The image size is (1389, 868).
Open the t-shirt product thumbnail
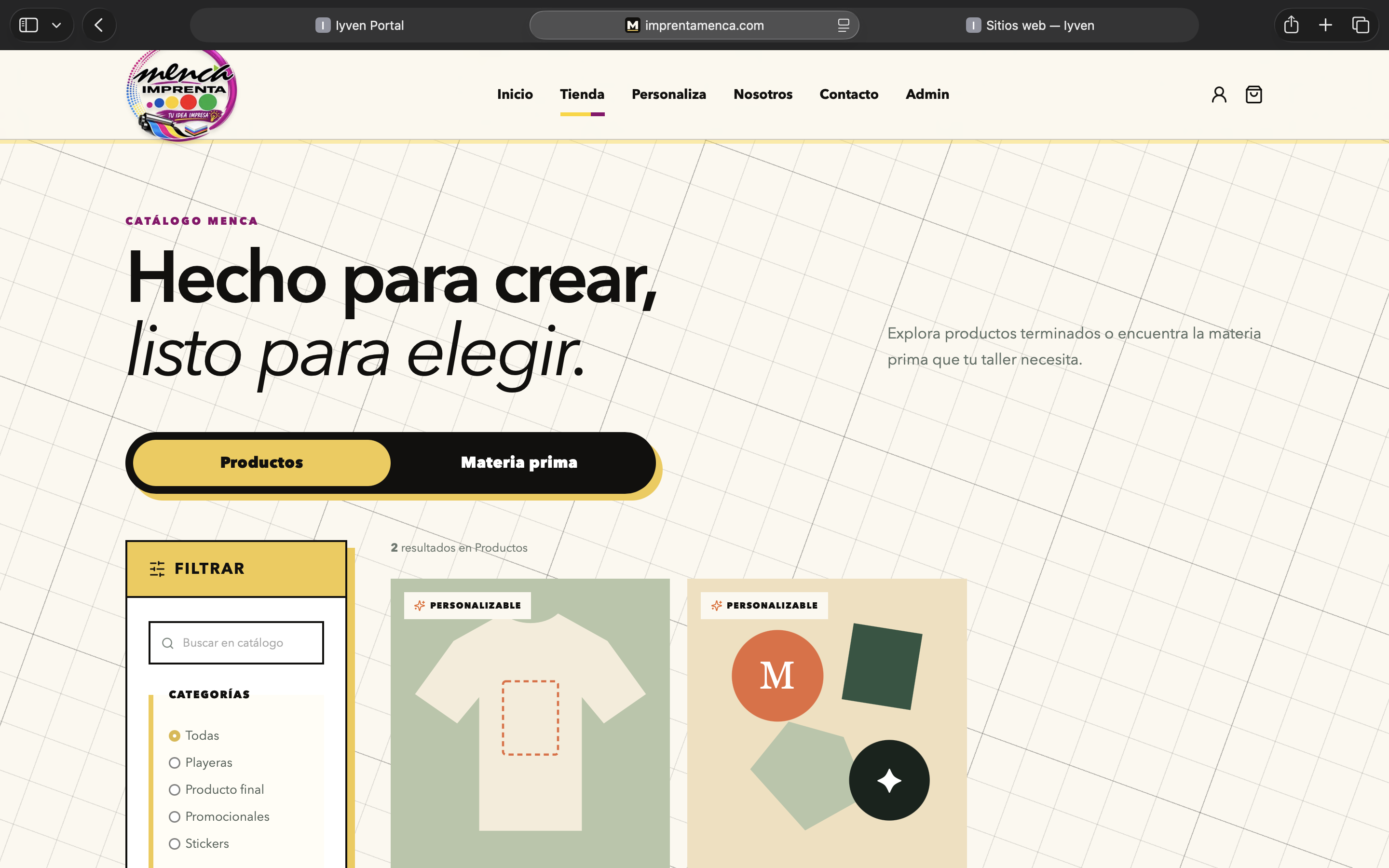click(531, 723)
